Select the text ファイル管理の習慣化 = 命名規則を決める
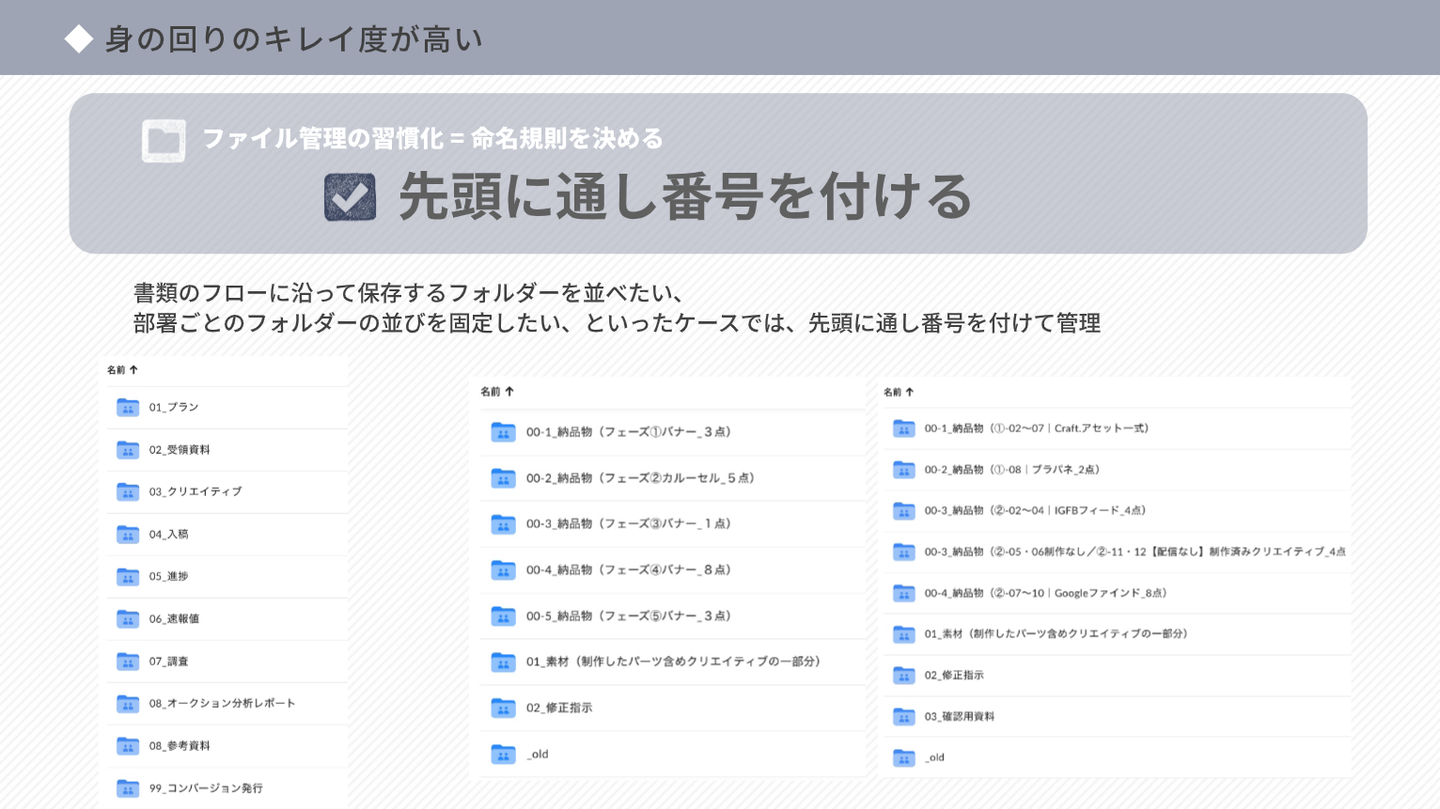1440x809 pixels. [x=433, y=139]
